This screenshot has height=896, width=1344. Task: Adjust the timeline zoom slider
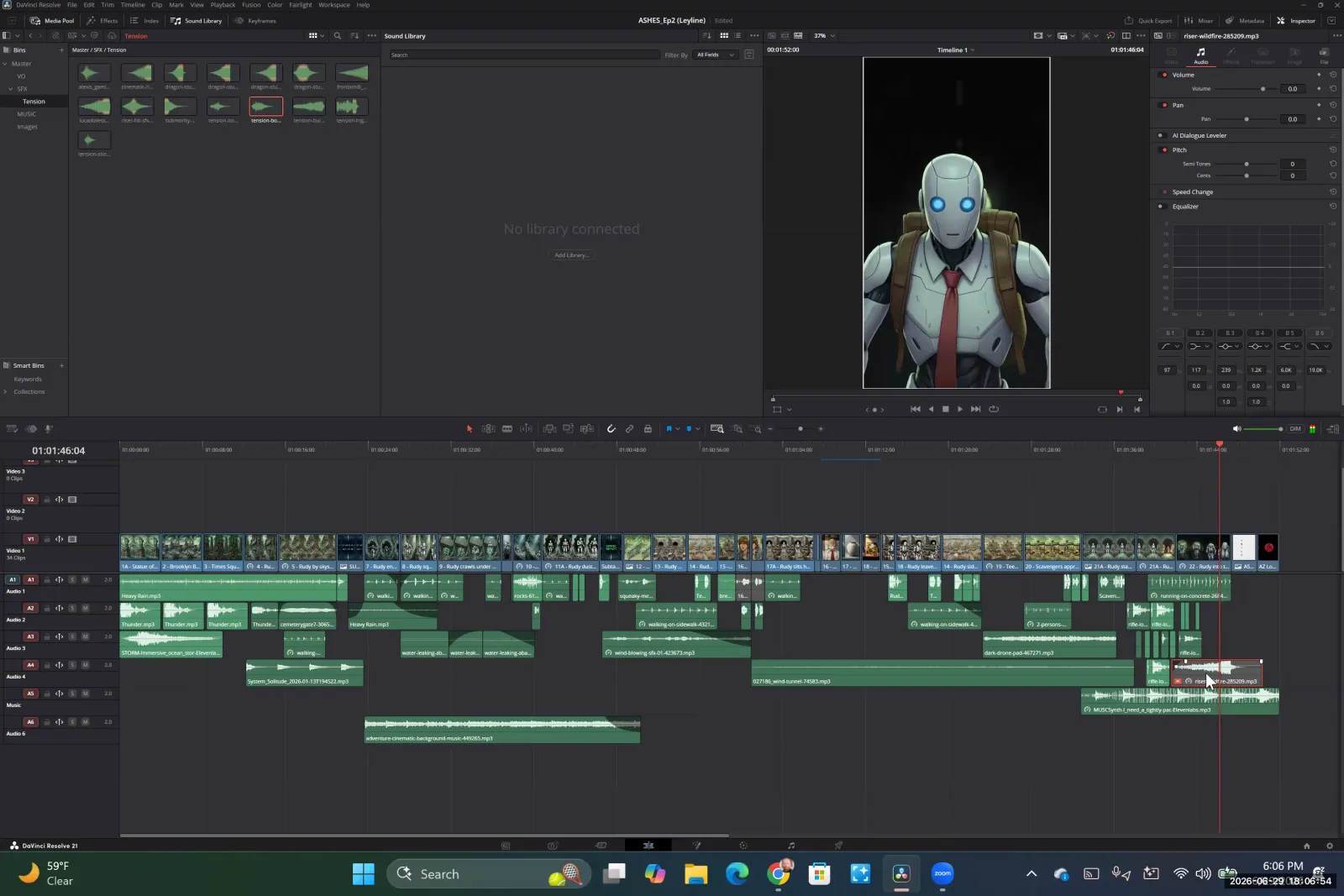795,429
